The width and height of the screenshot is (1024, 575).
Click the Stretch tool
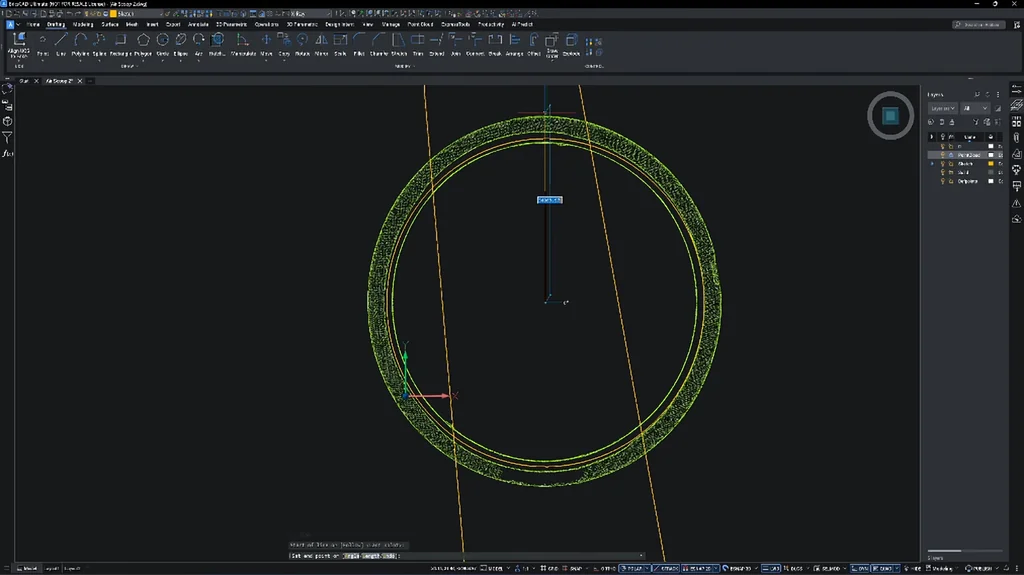tap(399, 44)
